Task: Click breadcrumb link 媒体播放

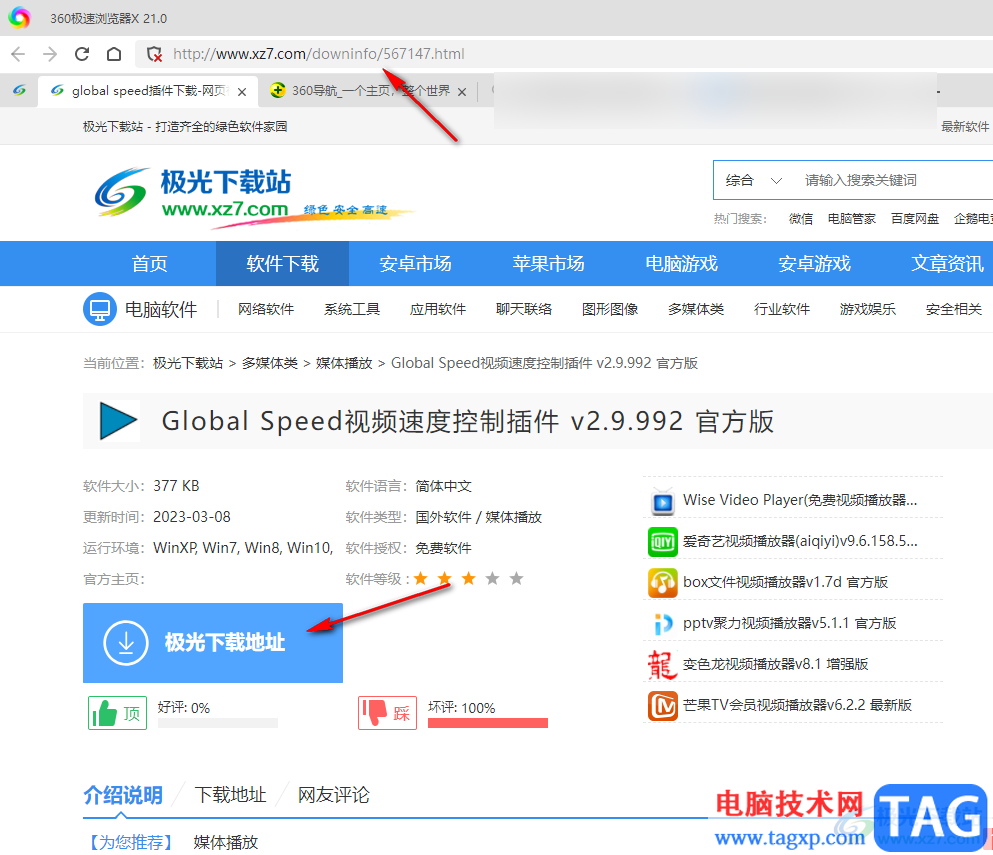Action: pos(344,363)
